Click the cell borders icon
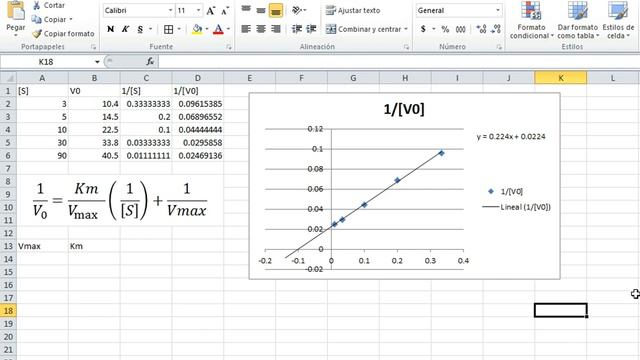This screenshot has width=640, height=360. [168, 29]
